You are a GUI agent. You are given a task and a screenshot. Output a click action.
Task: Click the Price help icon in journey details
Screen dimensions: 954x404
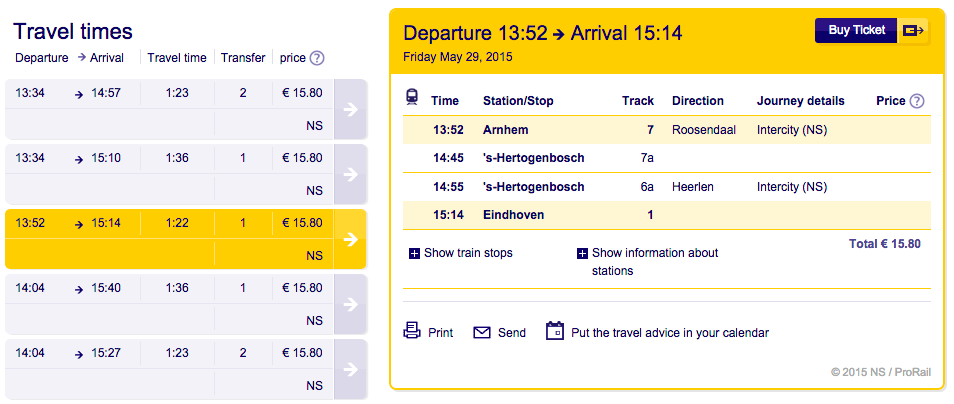pos(917,101)
